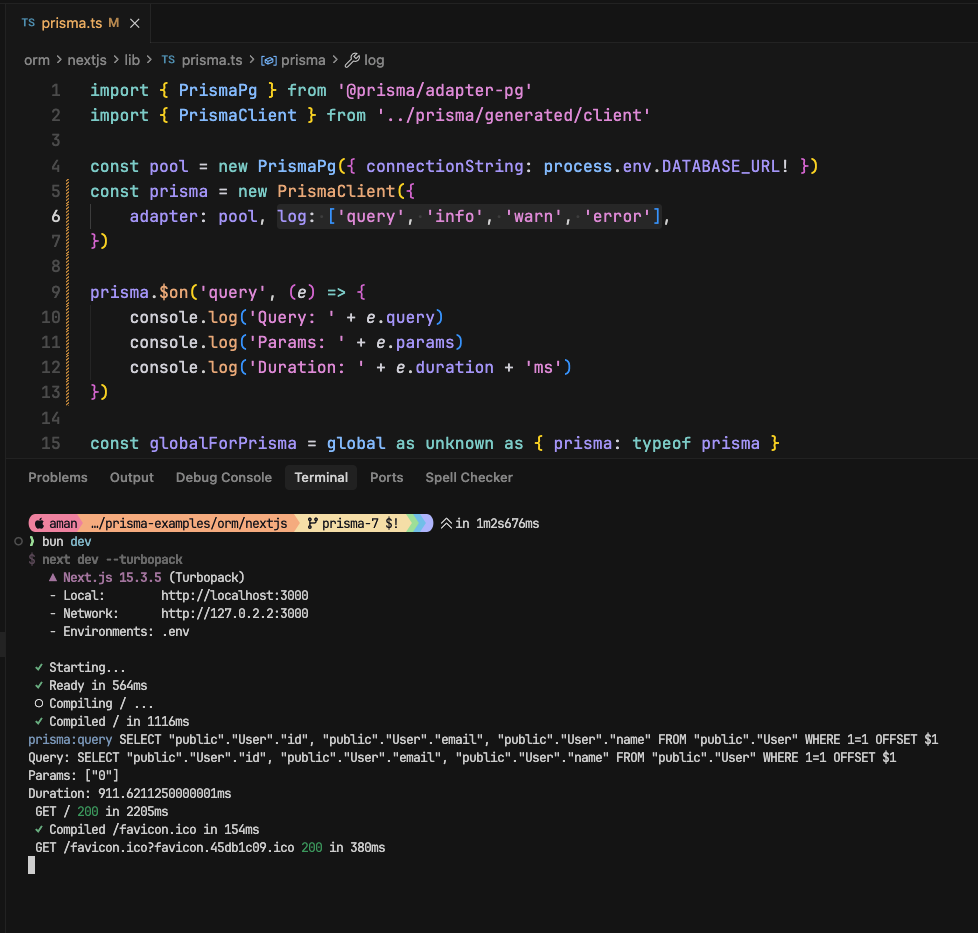Click line number 6 in the gutter
This screenshot has height=933, width=978.
click(x=56, y=216)
